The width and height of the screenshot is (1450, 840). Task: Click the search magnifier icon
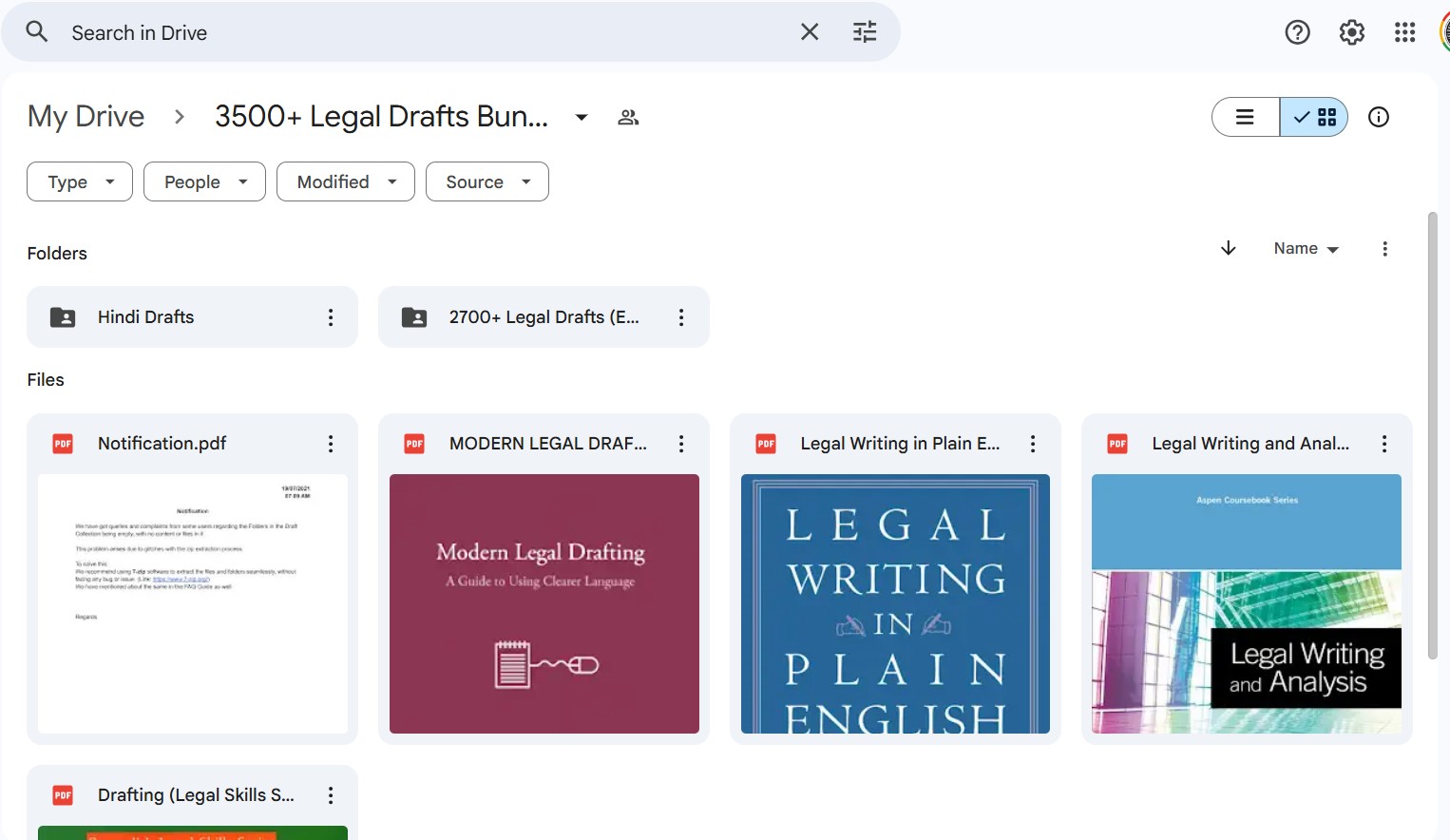[x=37, y=32]
